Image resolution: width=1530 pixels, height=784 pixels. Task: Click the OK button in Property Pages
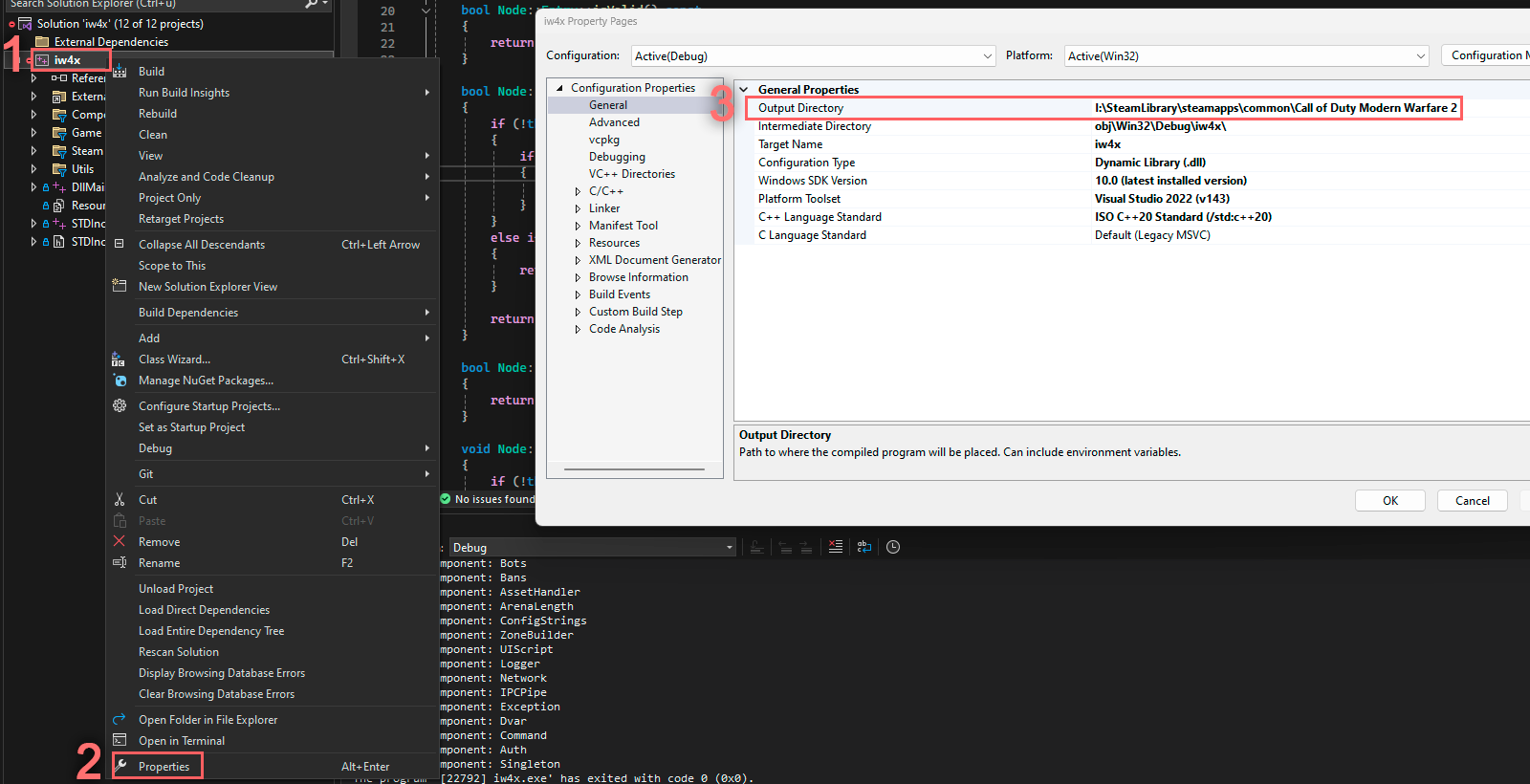click(x=1390, y=501)
